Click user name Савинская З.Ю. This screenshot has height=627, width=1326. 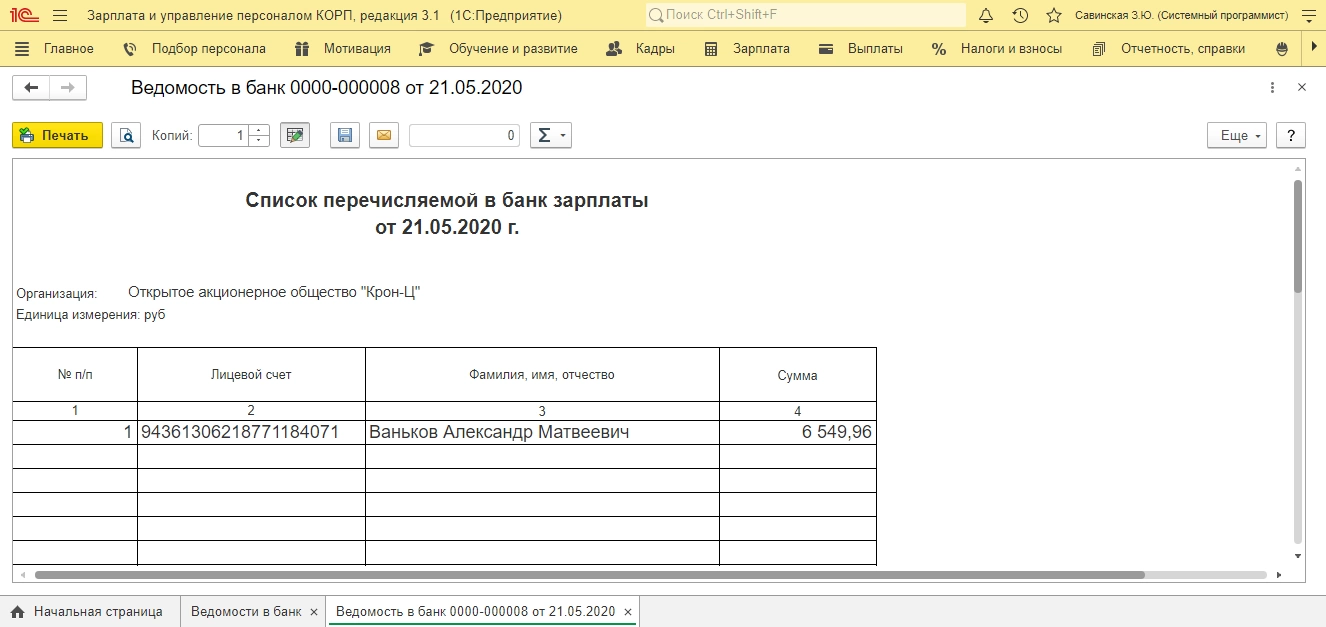click(1182, 15)
